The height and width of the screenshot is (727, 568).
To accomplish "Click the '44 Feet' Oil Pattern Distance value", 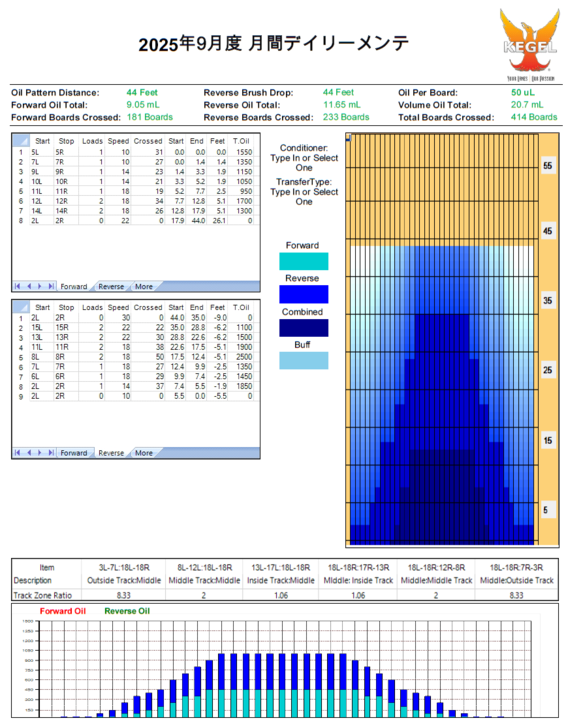I will 142,92.
